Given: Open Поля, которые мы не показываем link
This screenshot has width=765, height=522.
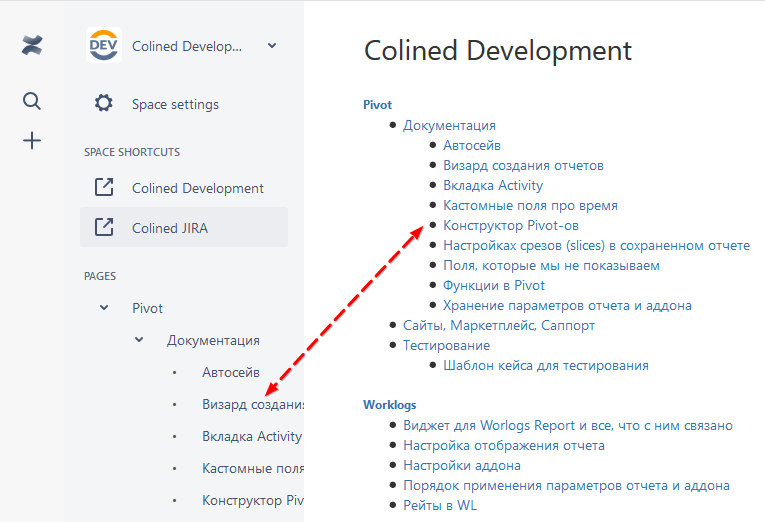Looking at the screenshot, I should tap(551, 265).
